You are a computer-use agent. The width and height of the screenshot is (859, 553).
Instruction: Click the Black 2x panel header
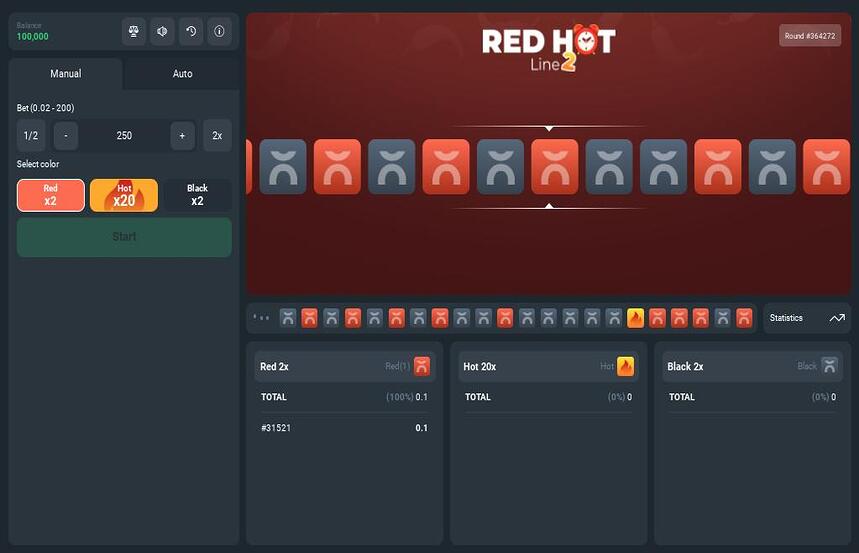[x=752, y=366]
